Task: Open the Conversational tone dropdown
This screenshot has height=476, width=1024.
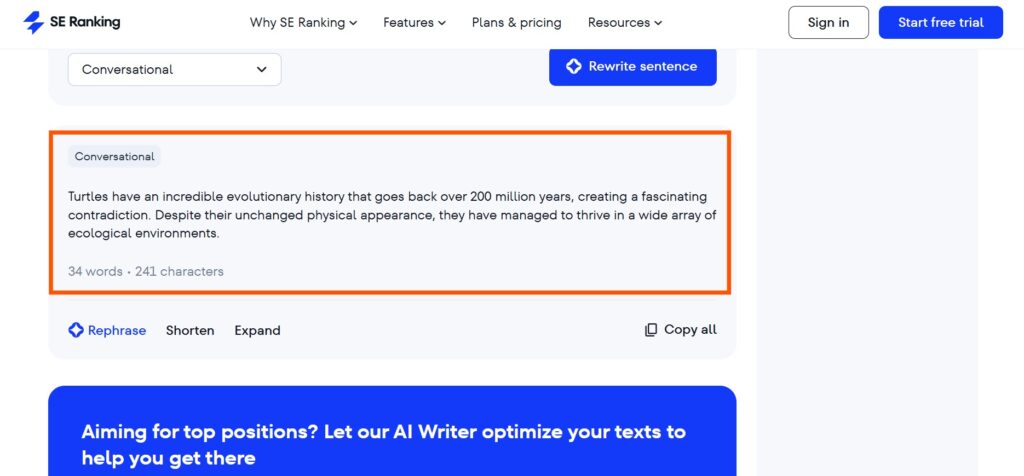Action: tap(174, 69)
